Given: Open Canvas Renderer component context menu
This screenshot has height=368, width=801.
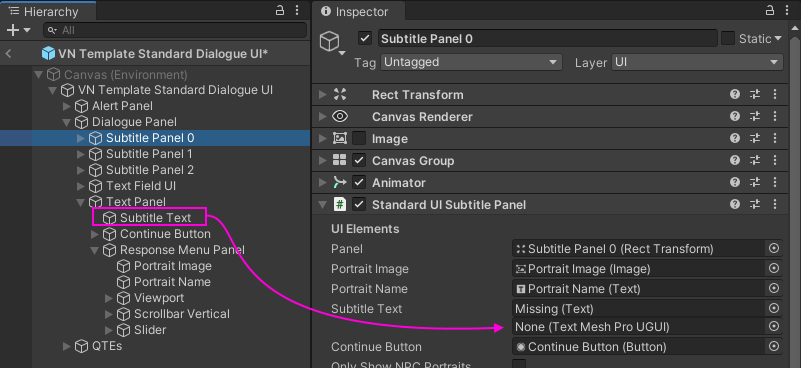Looking at the screenshot, I should [774, 117].
